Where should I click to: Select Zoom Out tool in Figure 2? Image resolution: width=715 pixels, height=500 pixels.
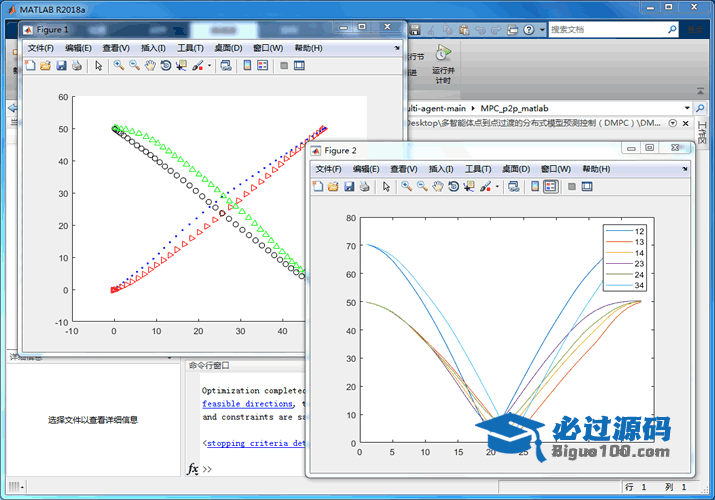coord(422,186)
